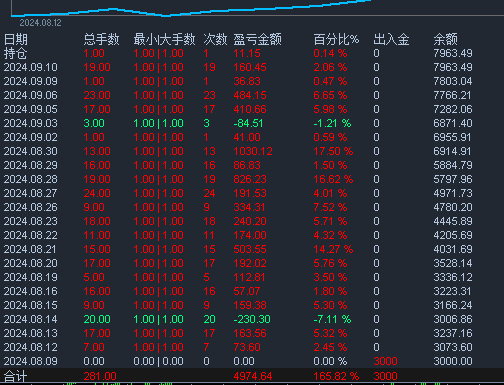Screen dimensions: 504x385
Task: Select the 2024.08.23 date row
Action: point(31,221)
